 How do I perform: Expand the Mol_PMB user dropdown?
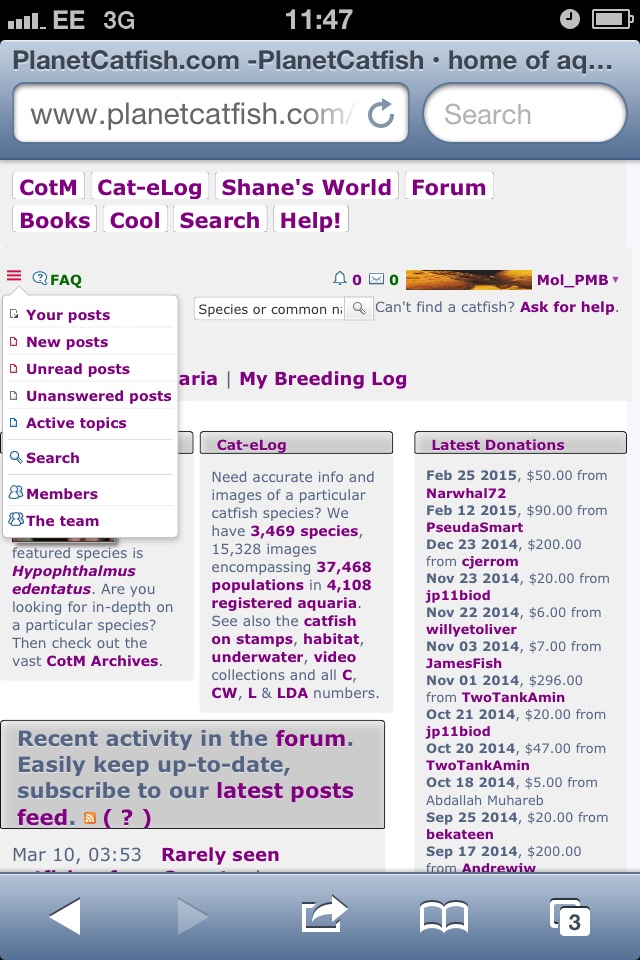pyautogui.click(x=578, y=280)
